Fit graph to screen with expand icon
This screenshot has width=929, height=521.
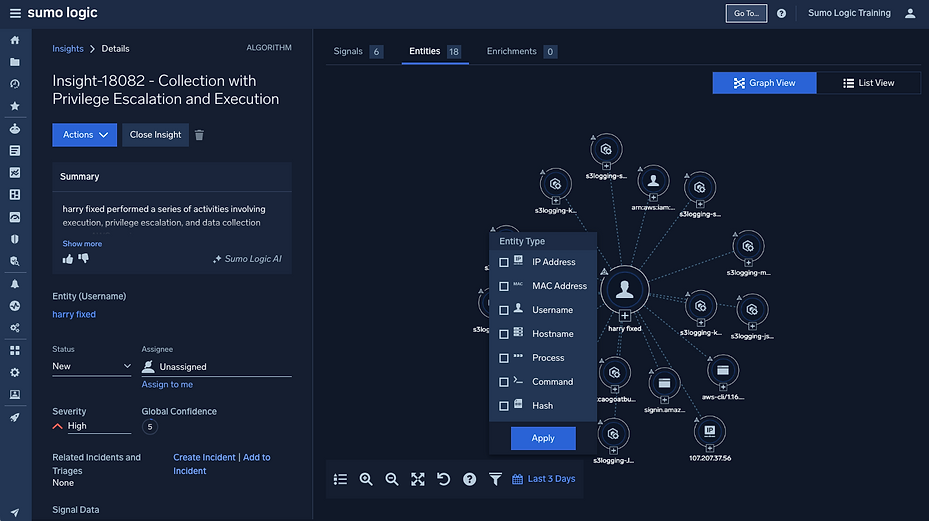[418, 479]
